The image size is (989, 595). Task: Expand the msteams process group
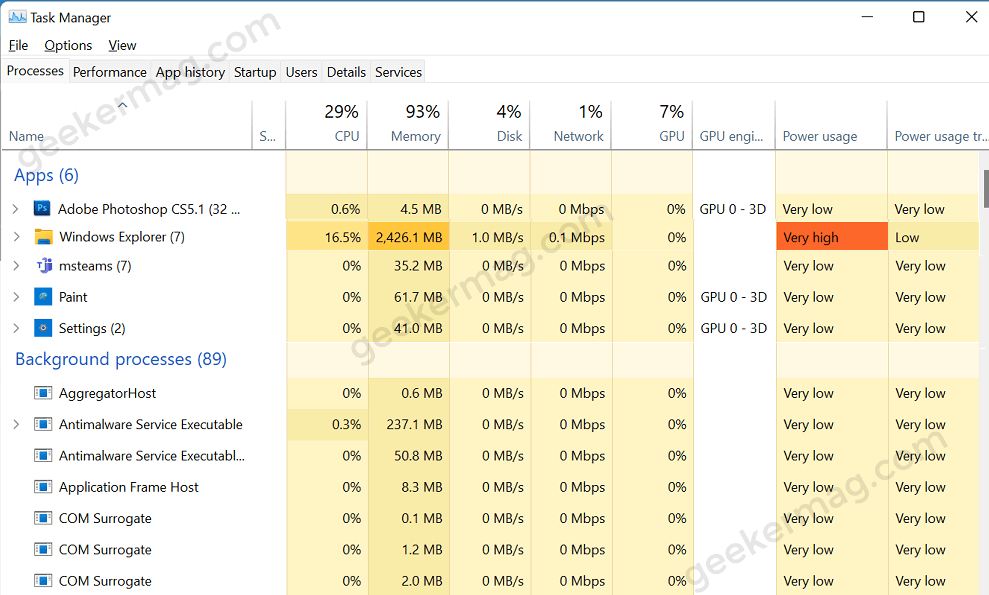(18, 265)
